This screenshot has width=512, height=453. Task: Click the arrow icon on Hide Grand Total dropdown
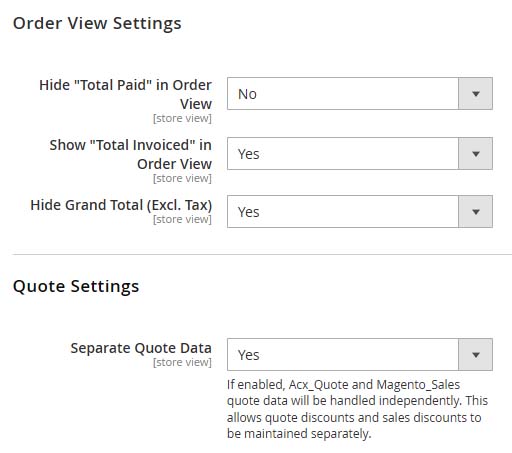(476, 212)
